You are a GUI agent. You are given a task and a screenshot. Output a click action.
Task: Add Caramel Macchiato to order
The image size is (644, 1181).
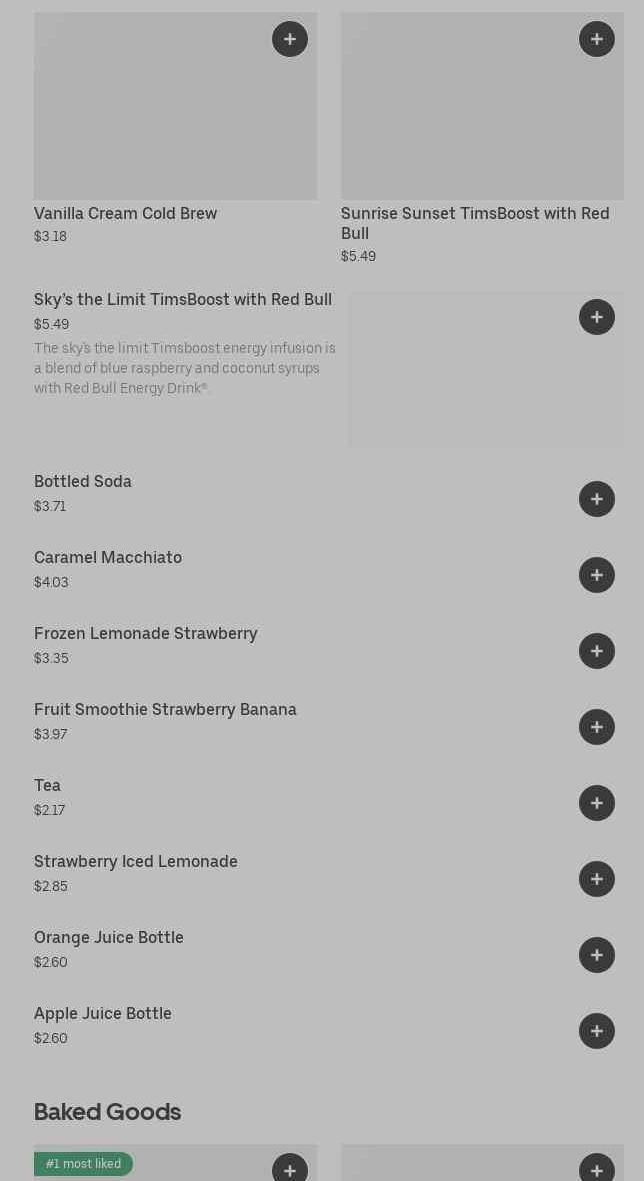(597, 575)
